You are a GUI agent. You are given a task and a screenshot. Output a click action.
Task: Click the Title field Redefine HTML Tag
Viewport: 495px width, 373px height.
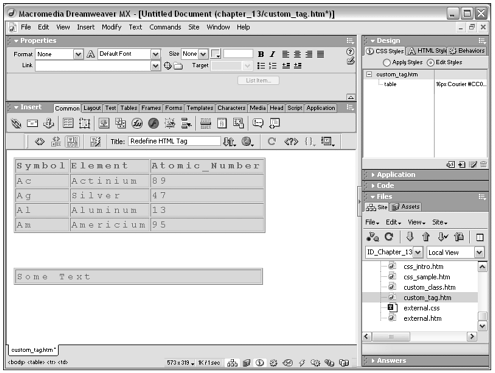174,141
